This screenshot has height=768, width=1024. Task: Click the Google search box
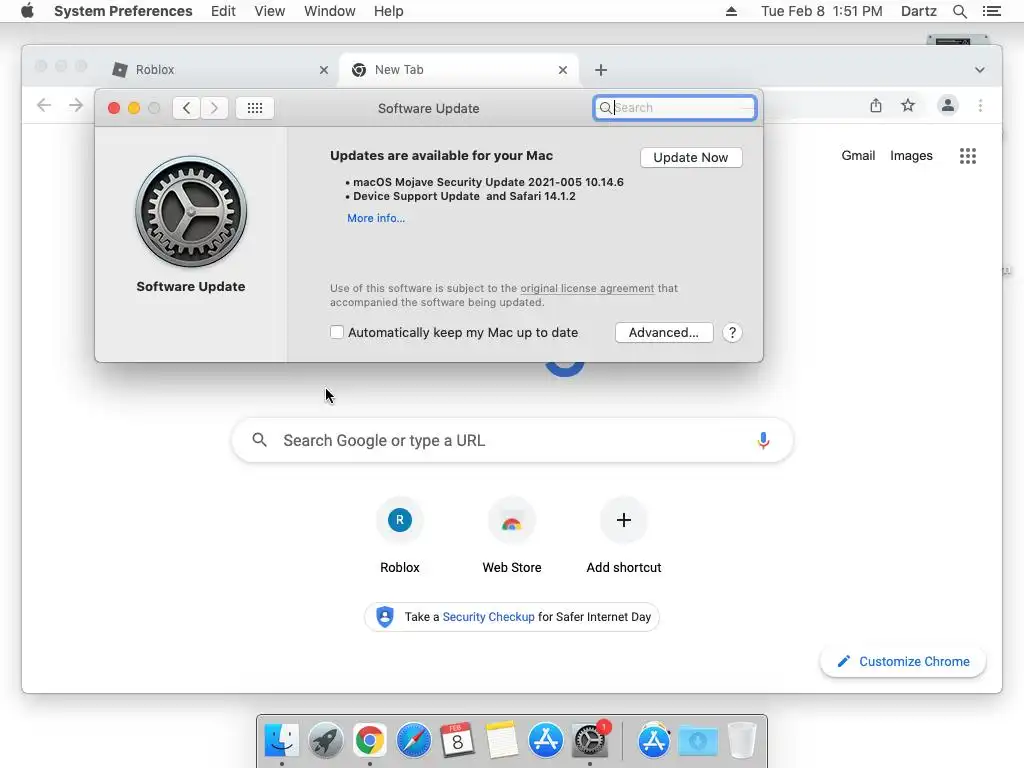click(513, 441)
